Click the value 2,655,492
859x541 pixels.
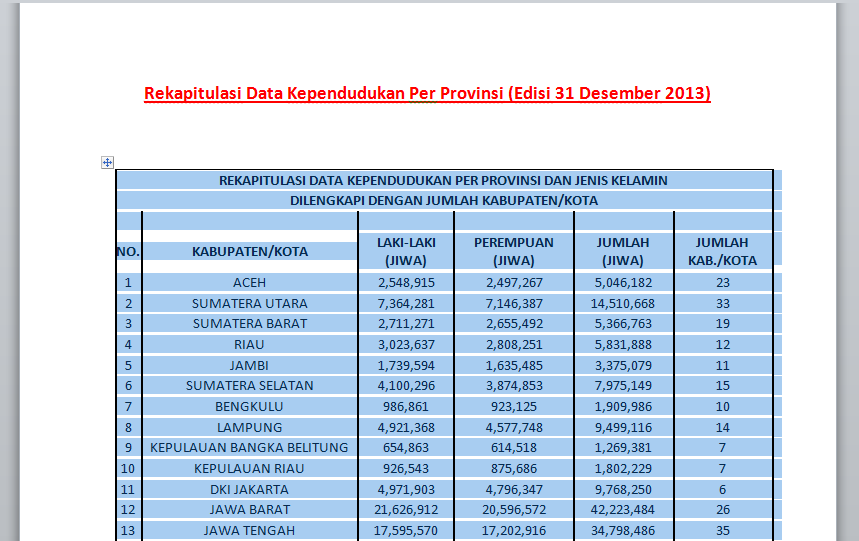click(514, 324)
